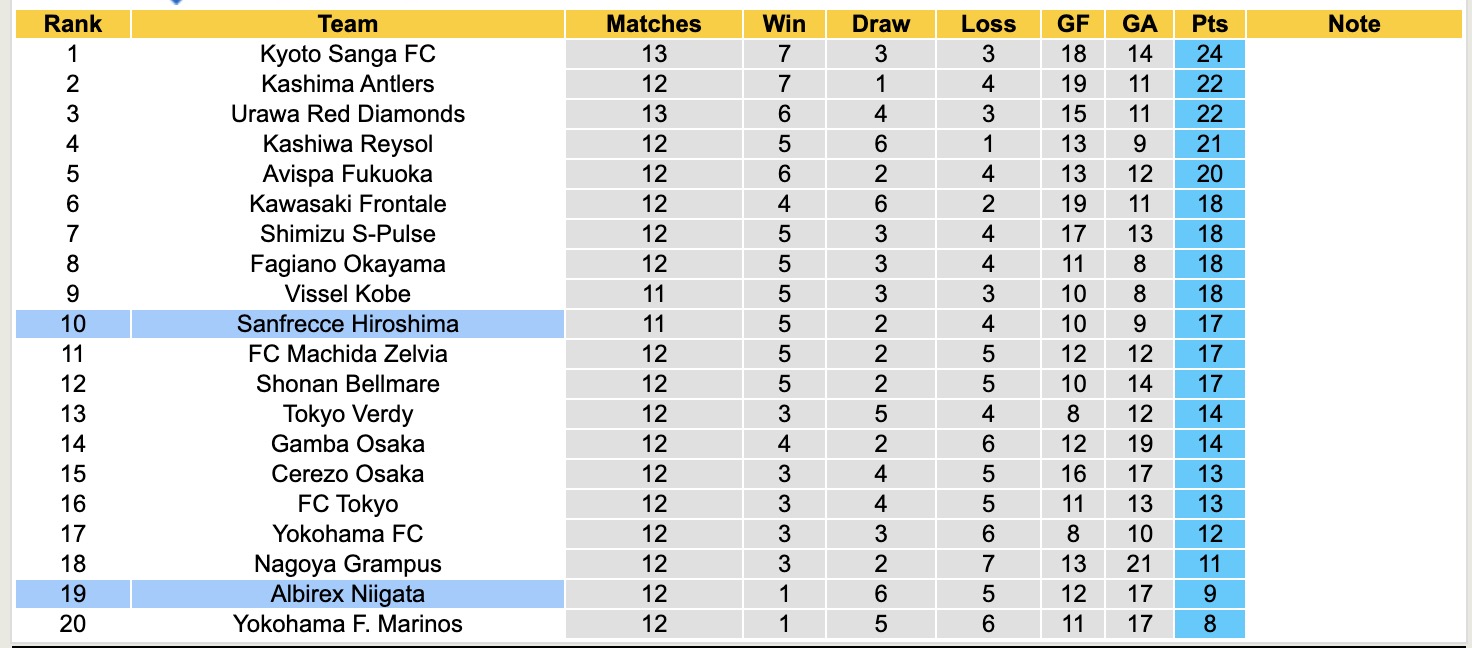Click the Team column header
Viewport: 1472px width, 648px height.
coord(347,24)
